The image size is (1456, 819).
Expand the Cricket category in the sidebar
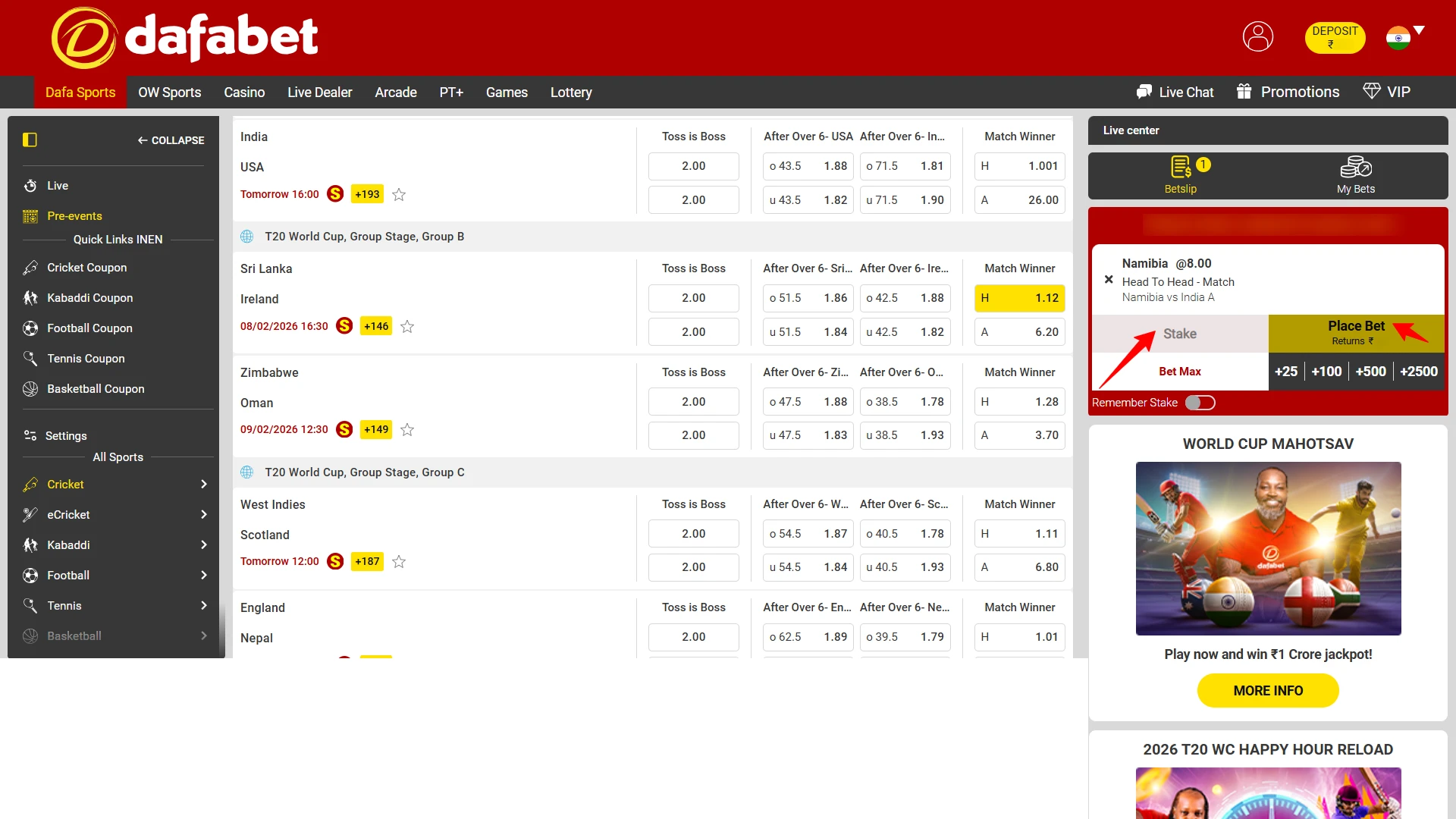[202, 484]
